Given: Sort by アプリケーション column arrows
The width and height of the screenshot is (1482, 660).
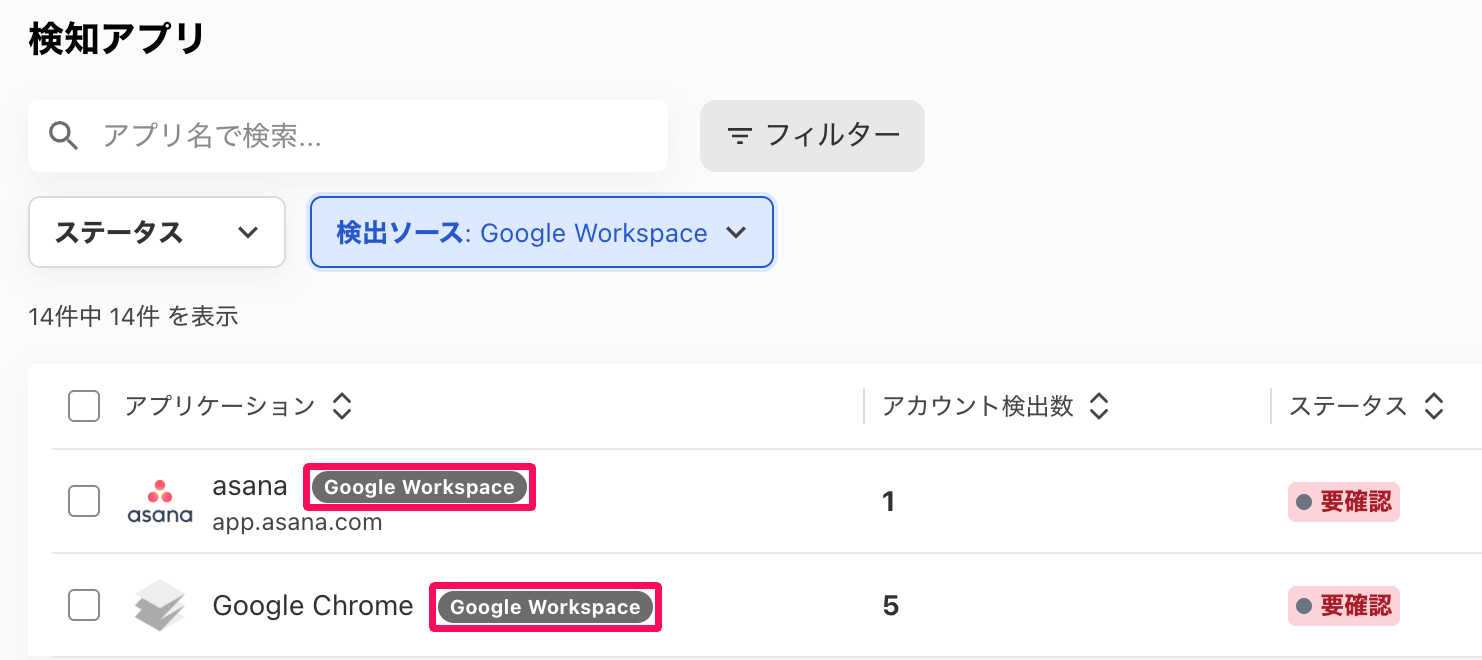Looking at the screenshot, I should (342, 406).
